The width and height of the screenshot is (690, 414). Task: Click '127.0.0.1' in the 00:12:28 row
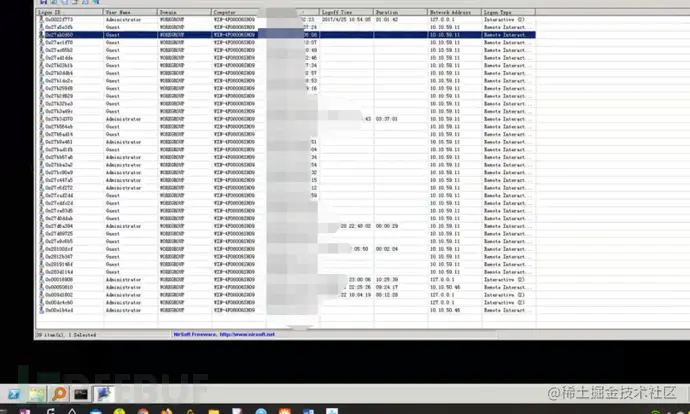[x=442, y=295]
